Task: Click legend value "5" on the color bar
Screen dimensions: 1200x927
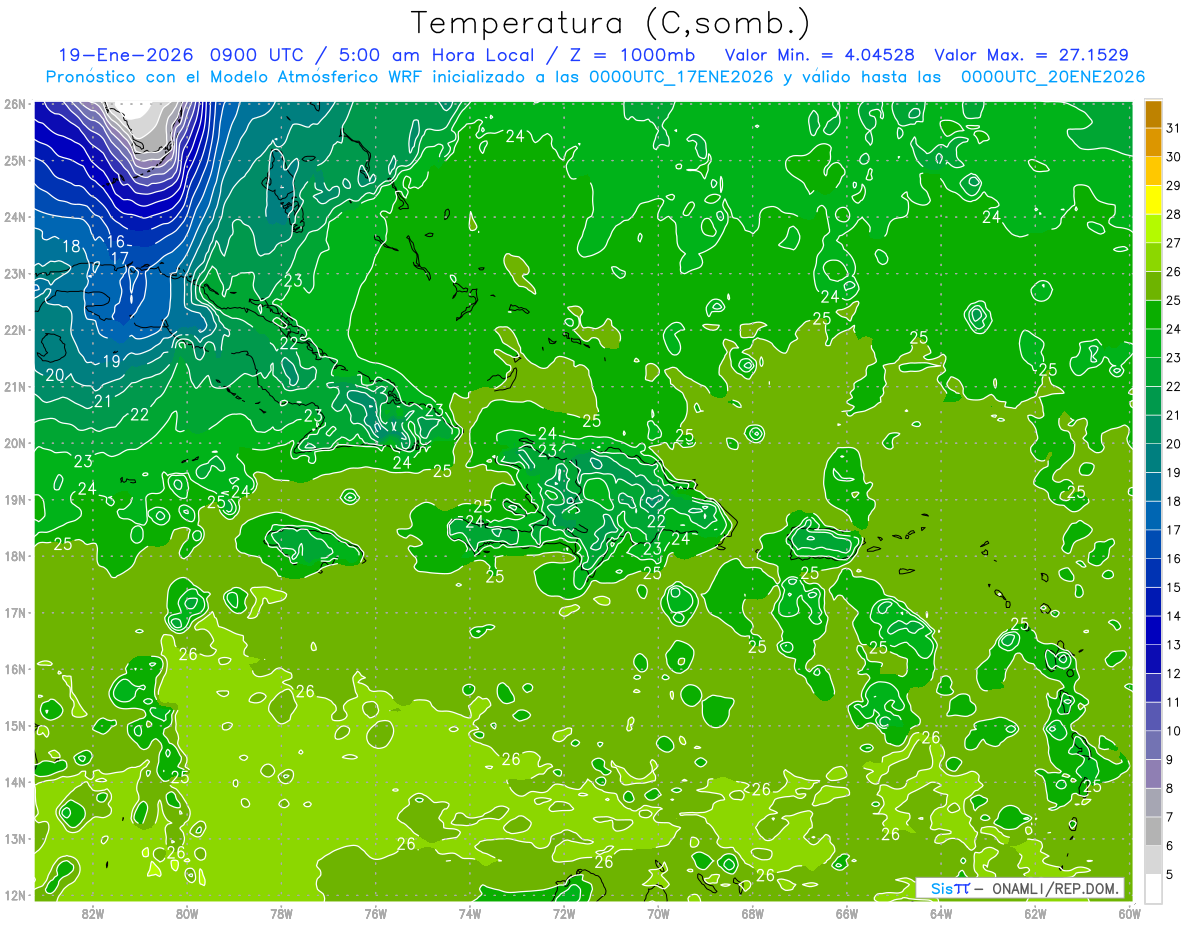Action: tap(1170, 874)
